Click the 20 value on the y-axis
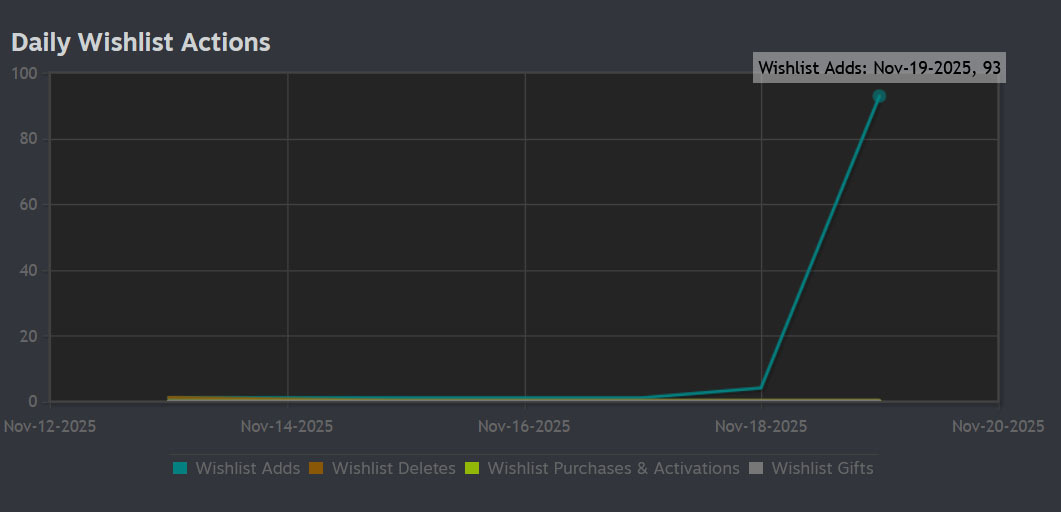 click(x=28, y=336)
